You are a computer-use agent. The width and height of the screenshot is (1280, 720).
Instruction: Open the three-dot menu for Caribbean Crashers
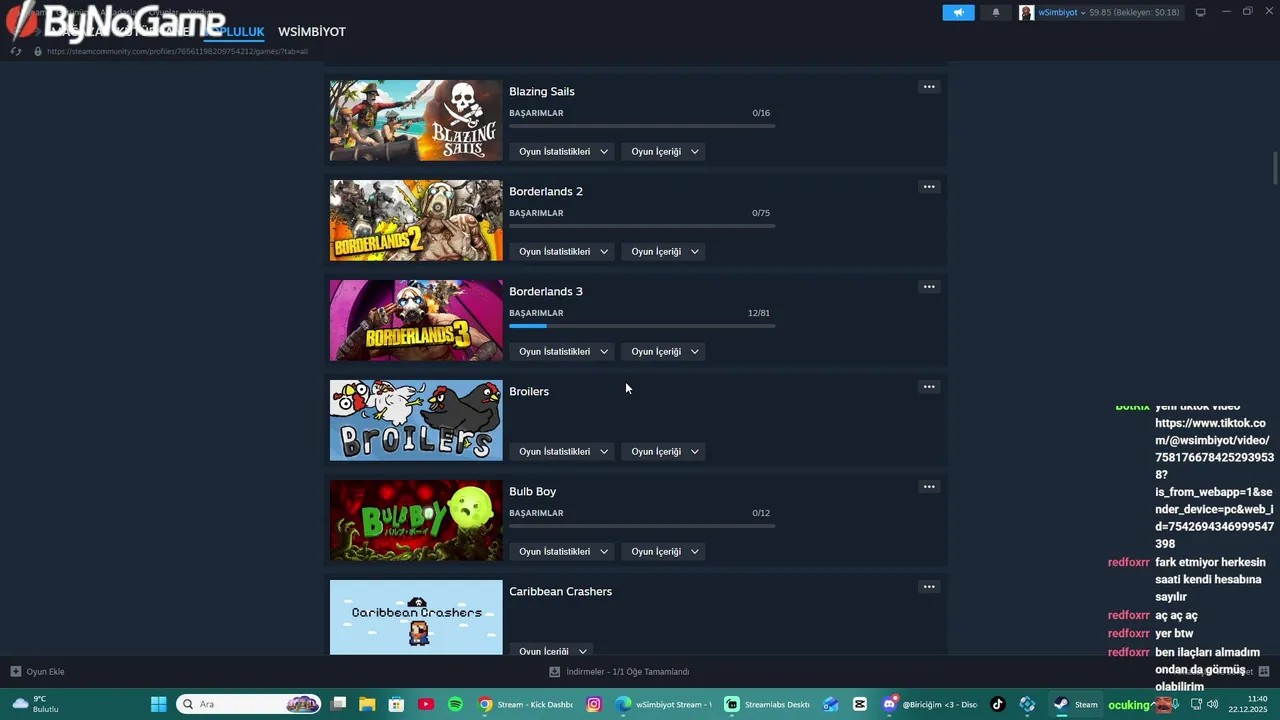click(x=929, y=587)
